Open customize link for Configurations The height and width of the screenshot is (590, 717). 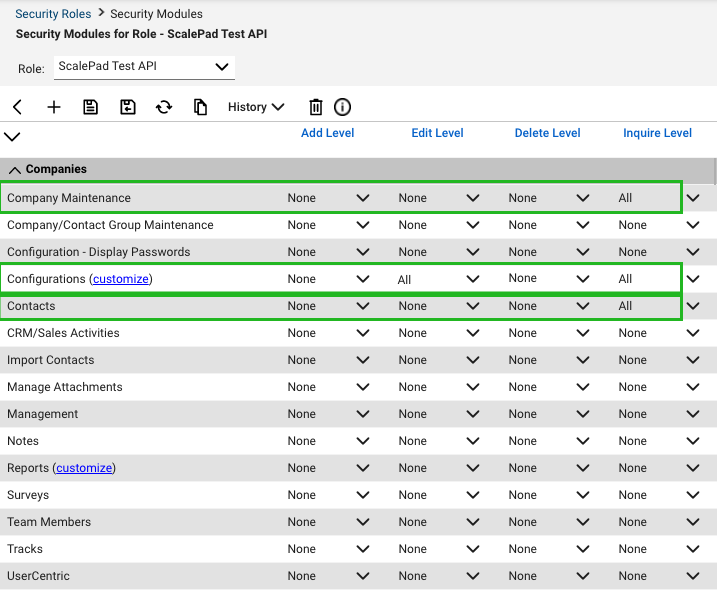tap(121, 279)
